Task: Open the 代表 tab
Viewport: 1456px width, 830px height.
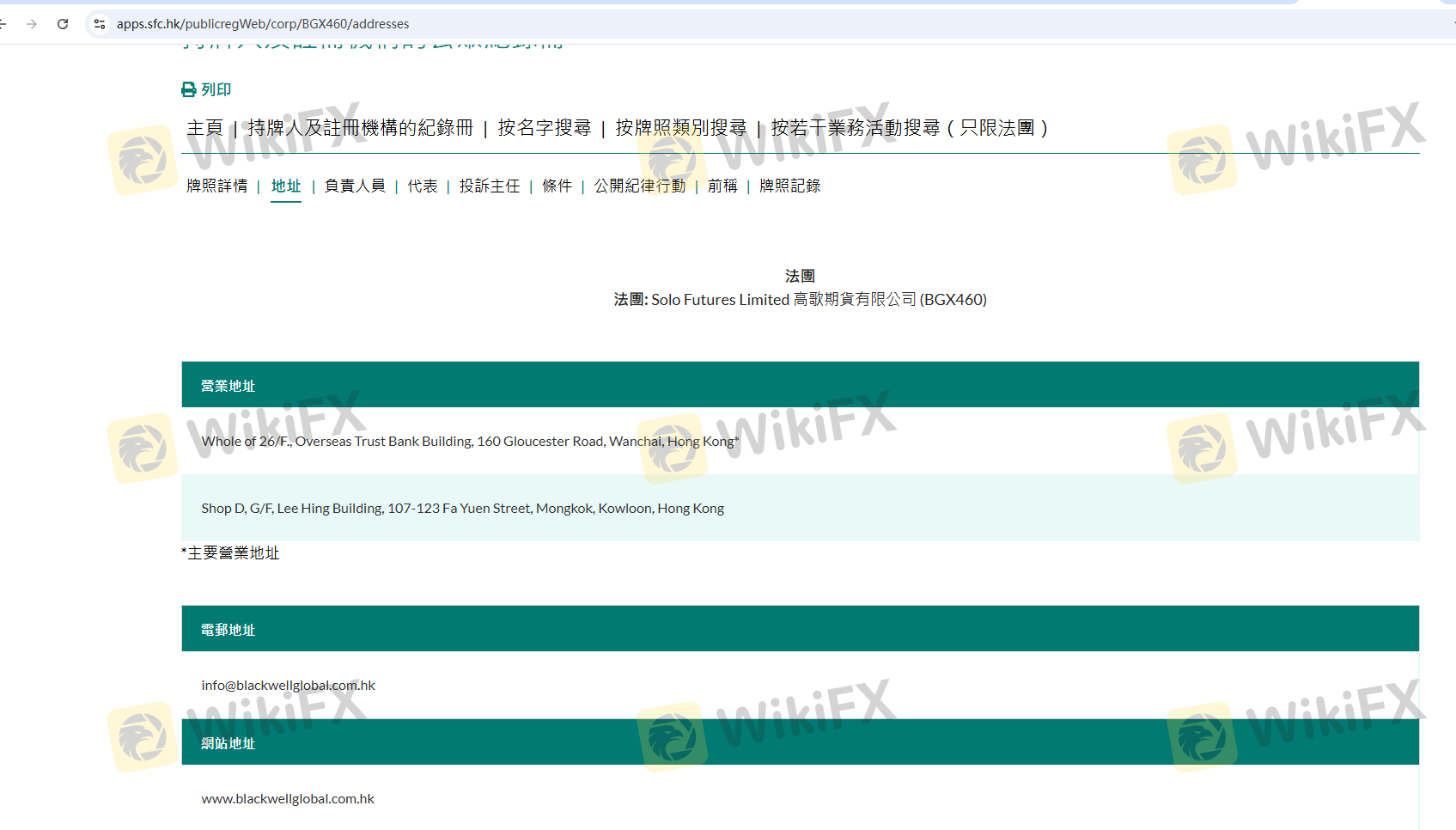Action: (x=422, y=186)
